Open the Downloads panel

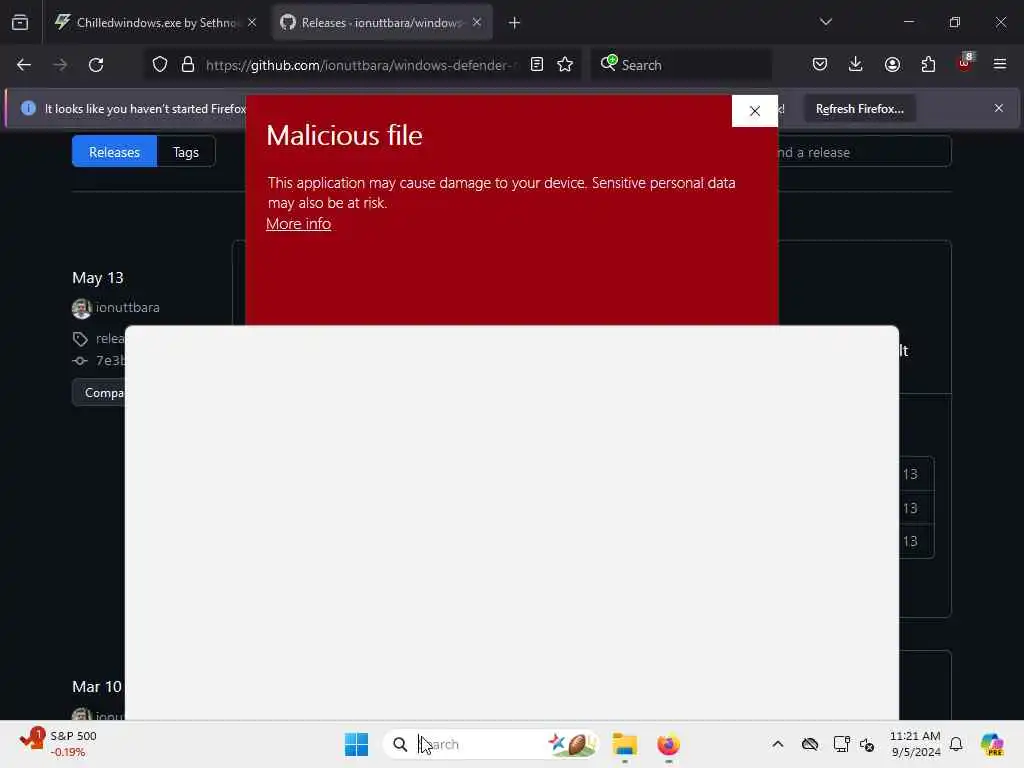(856, 65)
